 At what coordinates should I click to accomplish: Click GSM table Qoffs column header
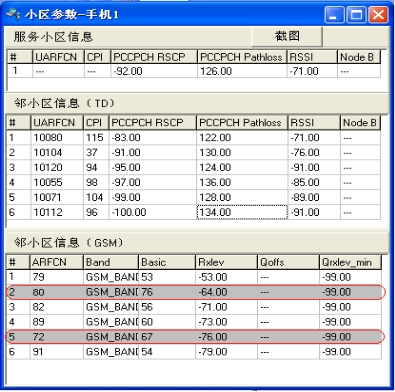289,262
